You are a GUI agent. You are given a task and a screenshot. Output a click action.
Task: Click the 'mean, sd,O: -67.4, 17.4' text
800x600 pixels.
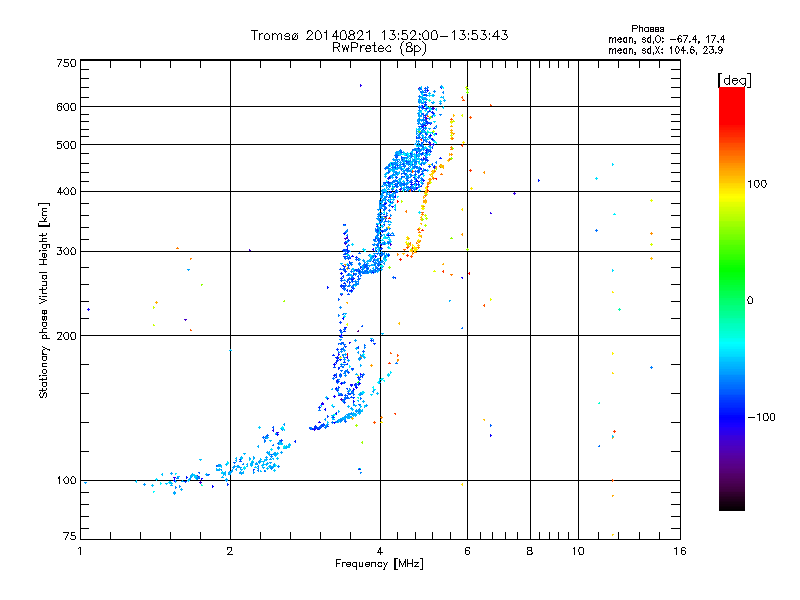[x=666, y=40]
